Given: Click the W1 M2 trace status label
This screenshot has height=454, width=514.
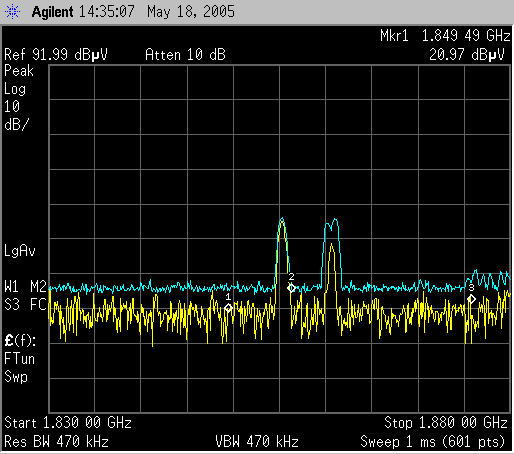Looking at the screenshot, I should pos(25,286).
